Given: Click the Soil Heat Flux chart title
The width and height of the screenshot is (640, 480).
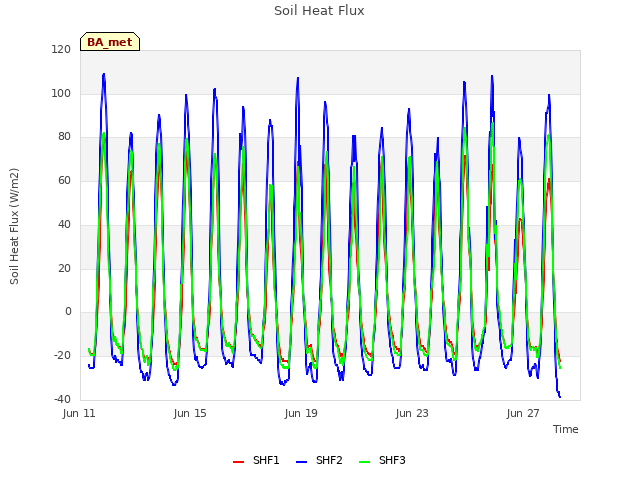Looking at the screenshot, I should 319,11.
